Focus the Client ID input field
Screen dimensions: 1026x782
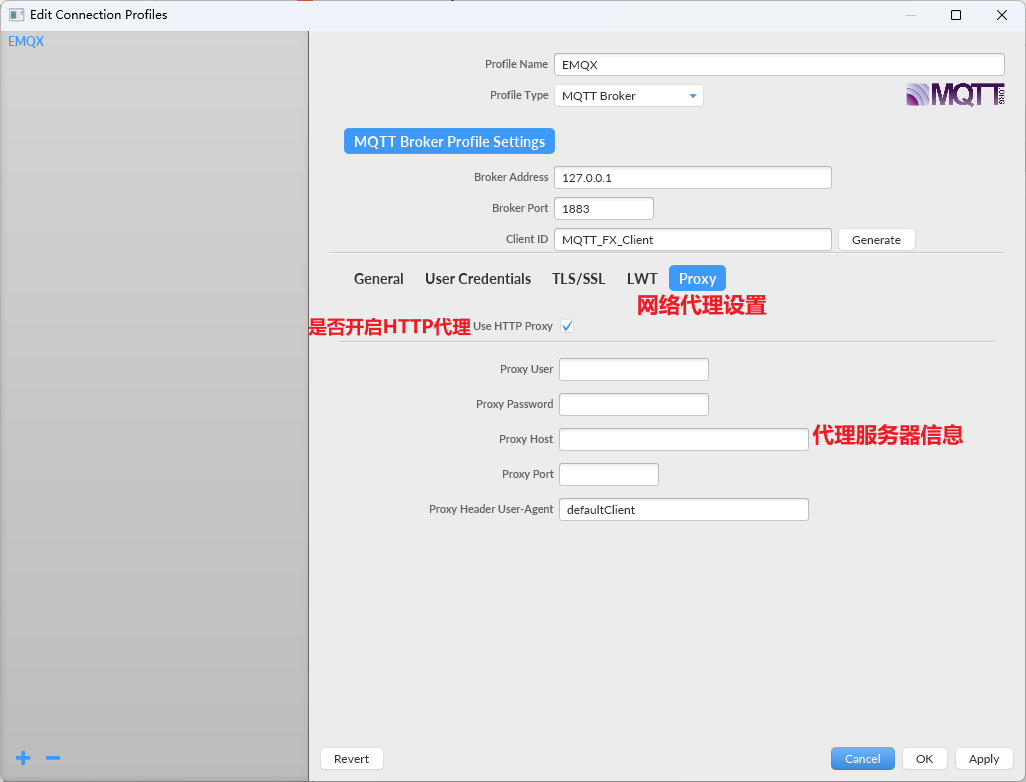pos(692,240)
